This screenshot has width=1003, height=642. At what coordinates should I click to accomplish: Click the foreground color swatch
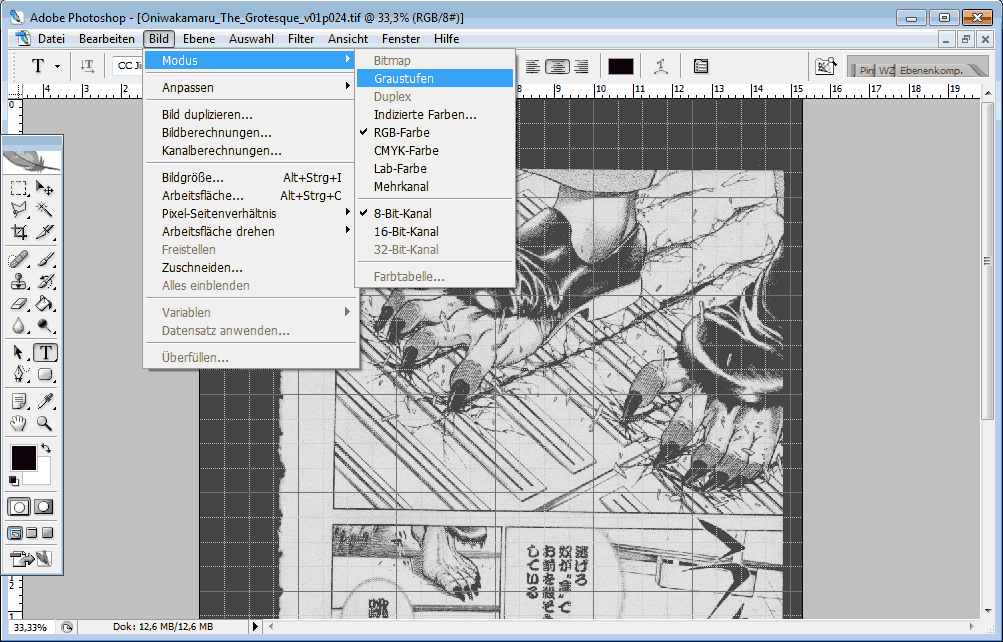24,458
